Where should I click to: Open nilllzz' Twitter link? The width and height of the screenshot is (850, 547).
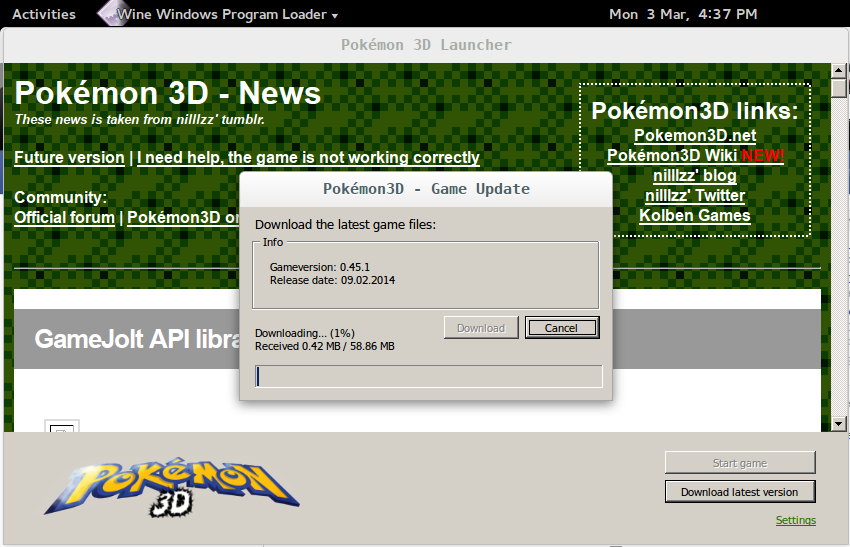pos(694,196)
